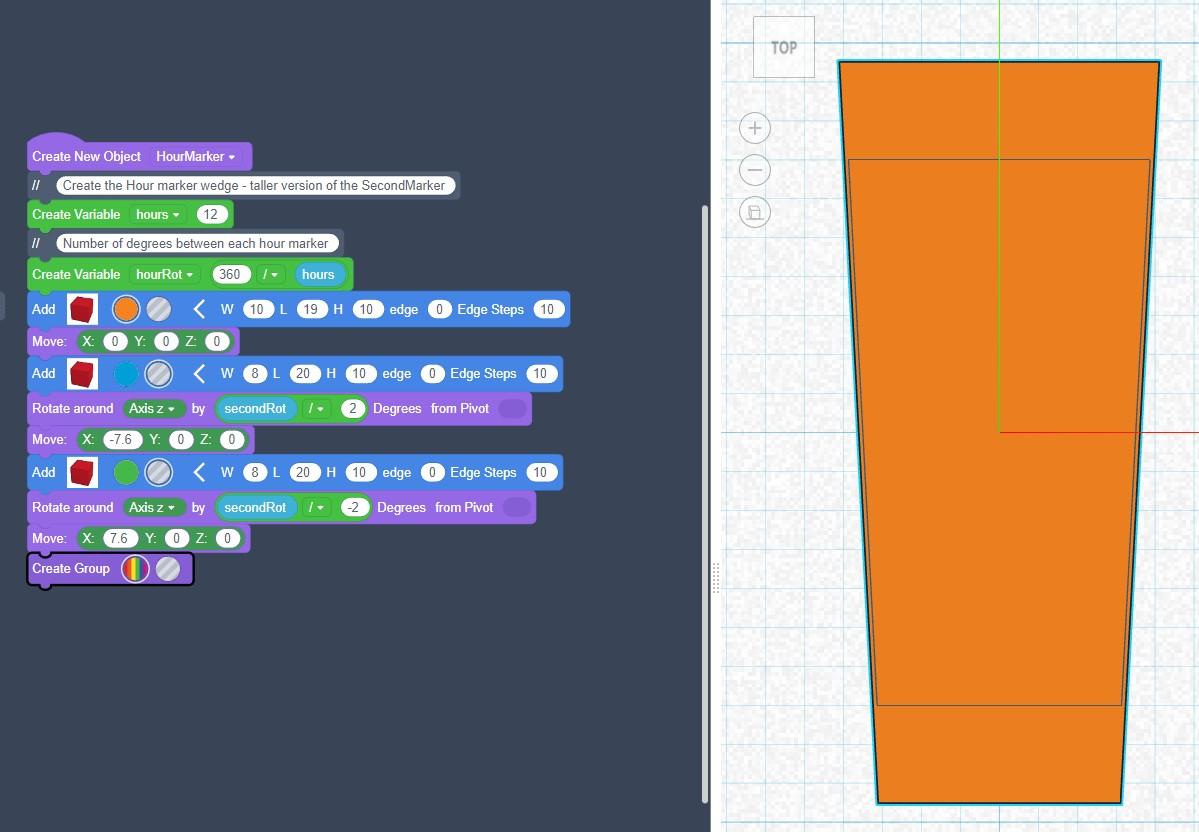Viewport: 1199px width, 832px height.
Task: Click the TOP view cube
Action: (x=784, y=47)
